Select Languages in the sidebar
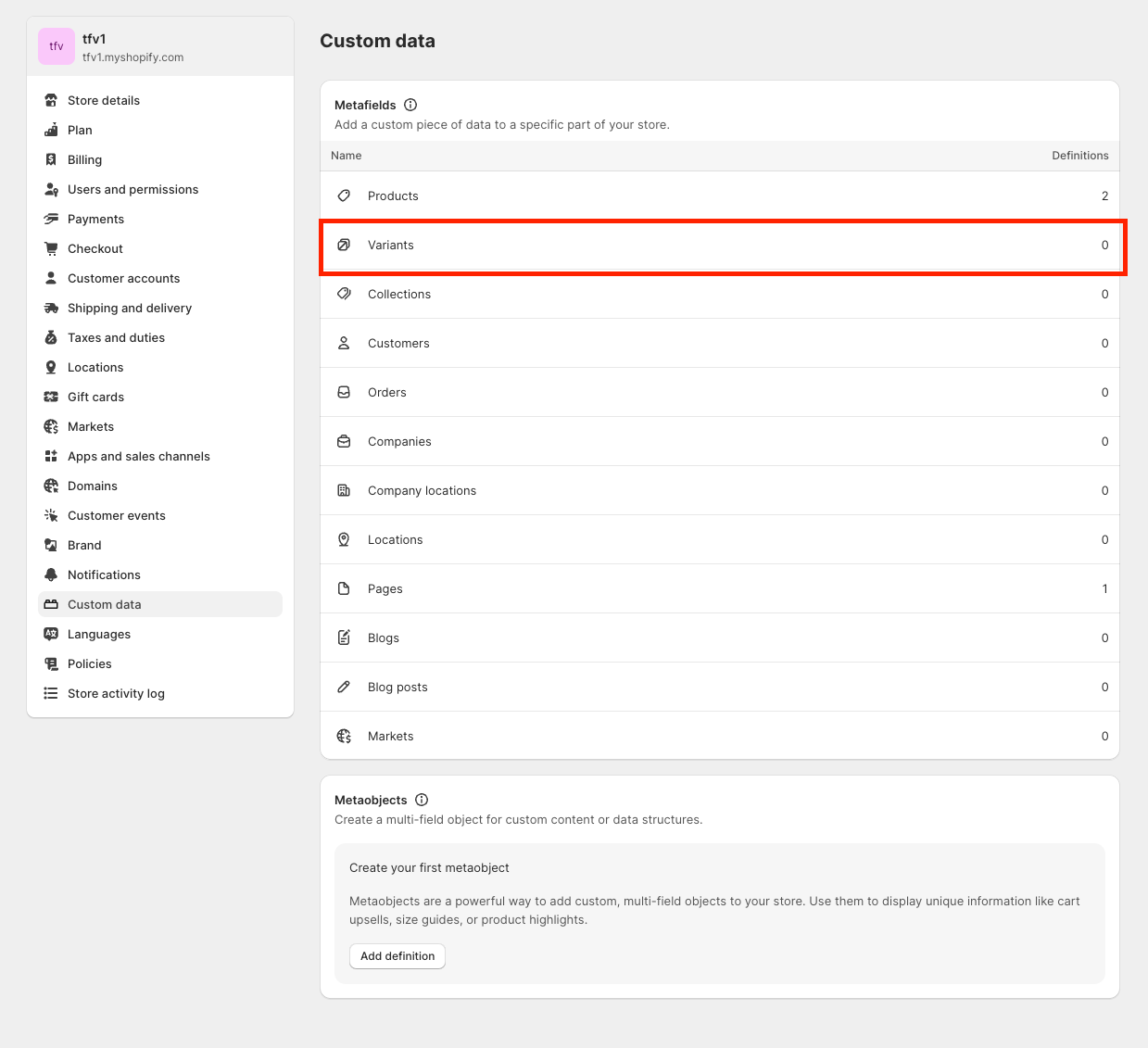 (x=99, y=634)
